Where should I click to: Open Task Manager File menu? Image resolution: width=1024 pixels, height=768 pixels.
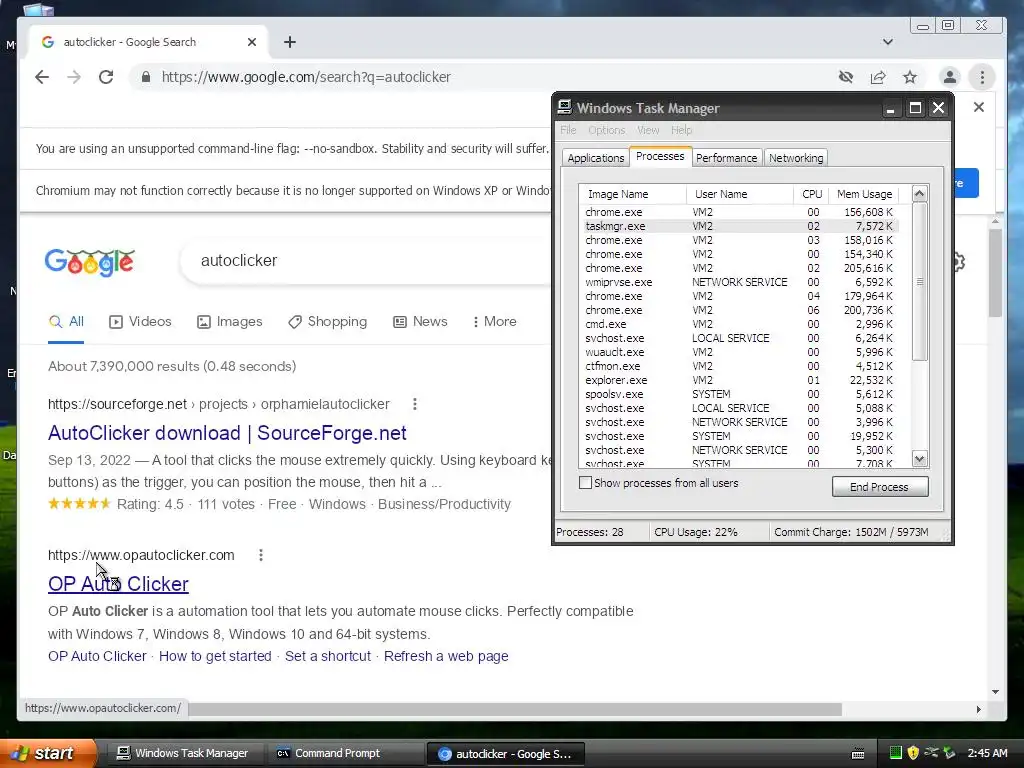tap(568, 130)
